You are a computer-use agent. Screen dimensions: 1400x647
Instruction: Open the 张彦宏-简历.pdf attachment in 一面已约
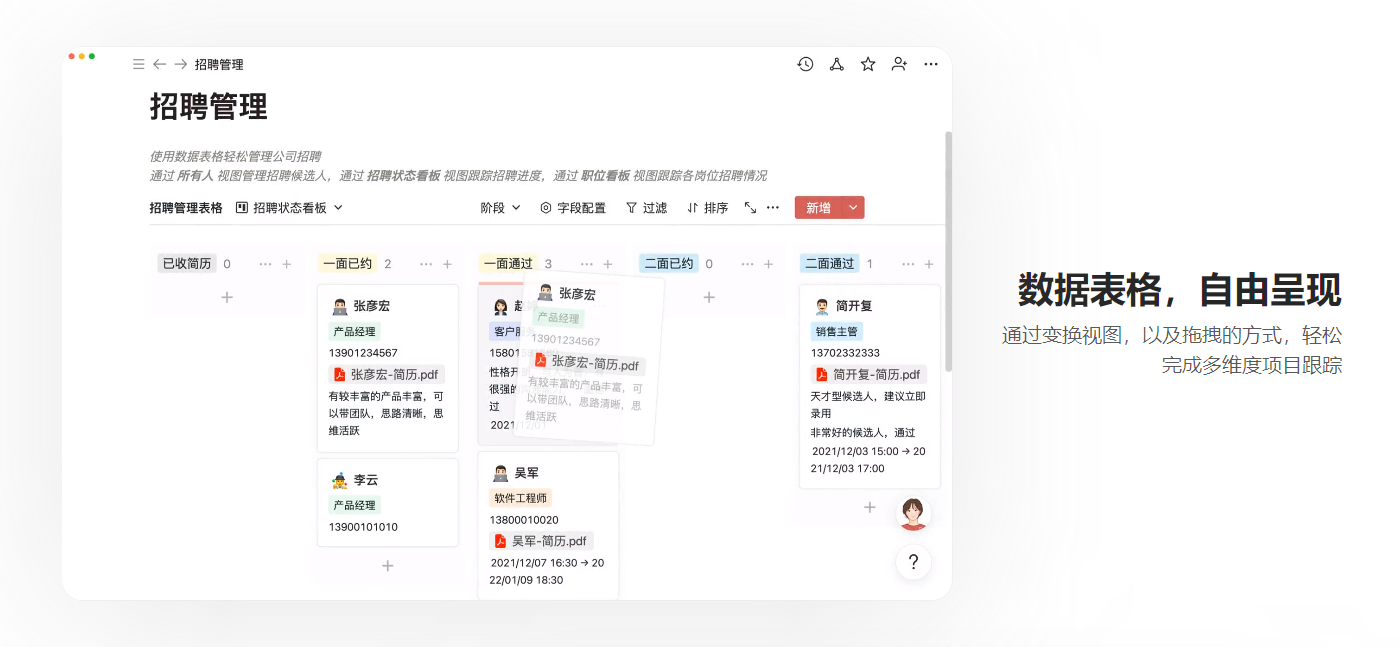tap(386, 375)
